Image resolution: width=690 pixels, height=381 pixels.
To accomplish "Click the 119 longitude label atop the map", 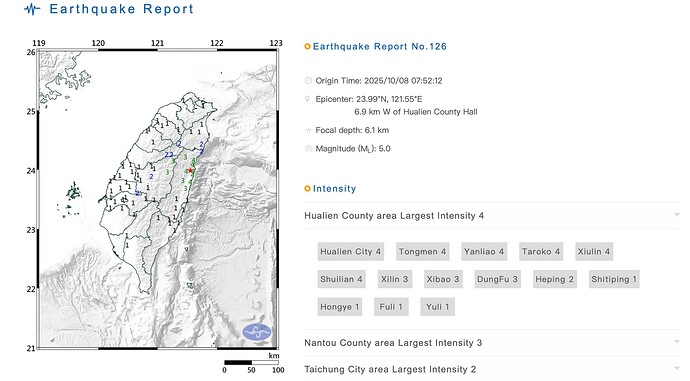I will (39, 43).
